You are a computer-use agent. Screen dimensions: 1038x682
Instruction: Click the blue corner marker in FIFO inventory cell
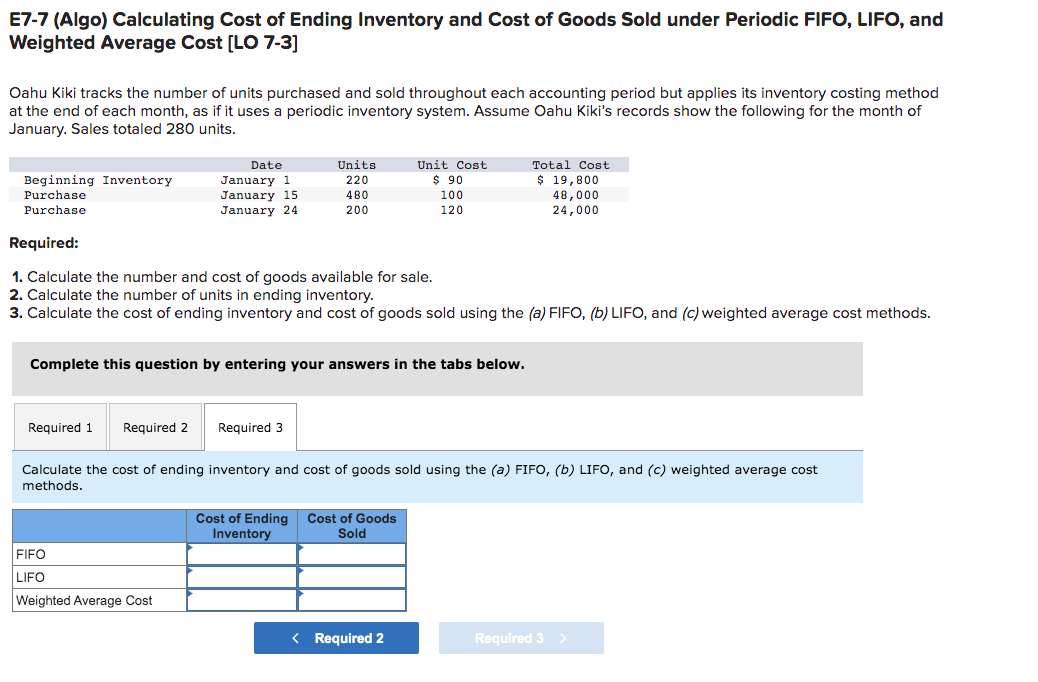click(x=189, y=546)
